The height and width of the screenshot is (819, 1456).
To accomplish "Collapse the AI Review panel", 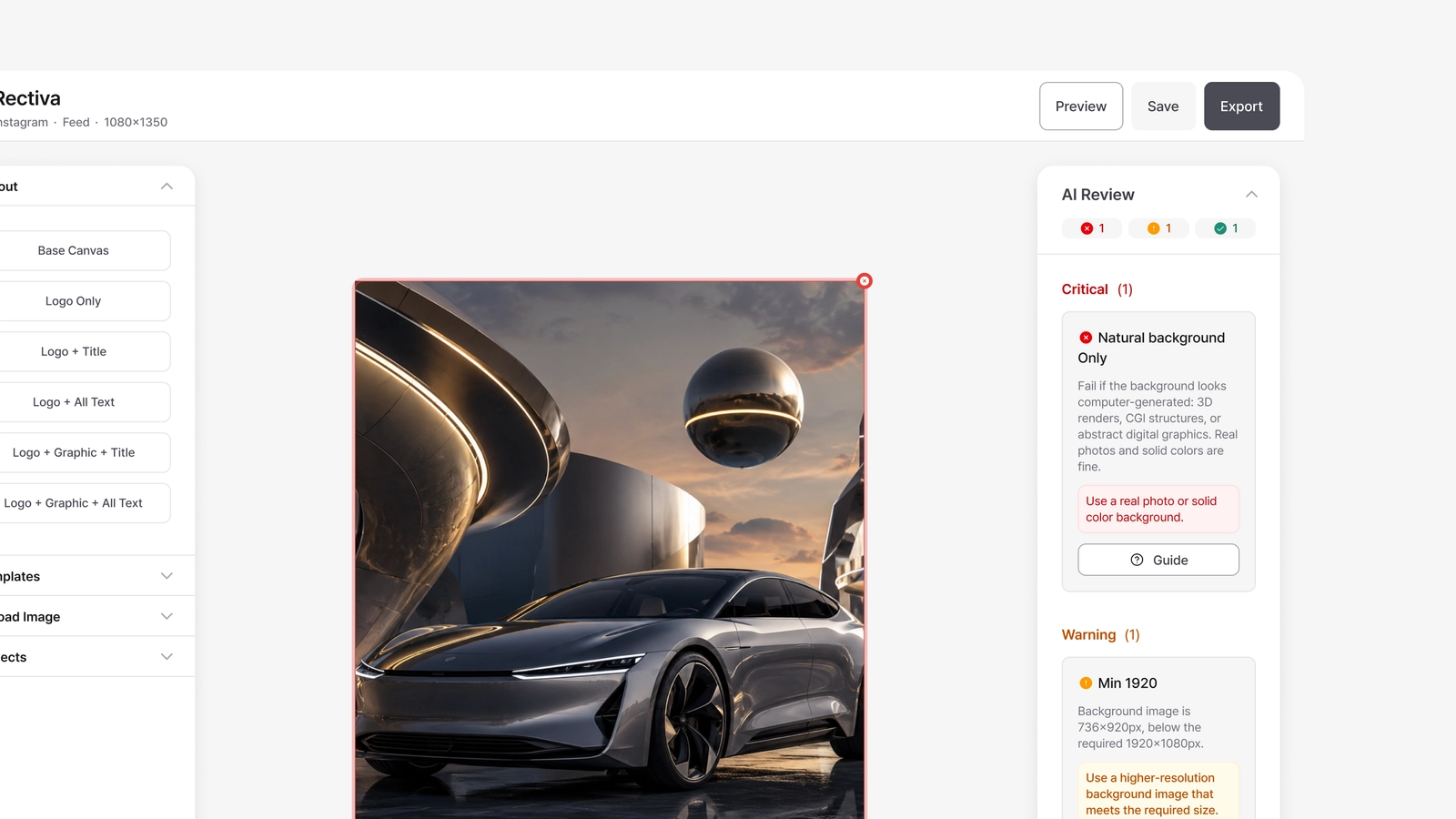I will click(x=1251, y=194).
